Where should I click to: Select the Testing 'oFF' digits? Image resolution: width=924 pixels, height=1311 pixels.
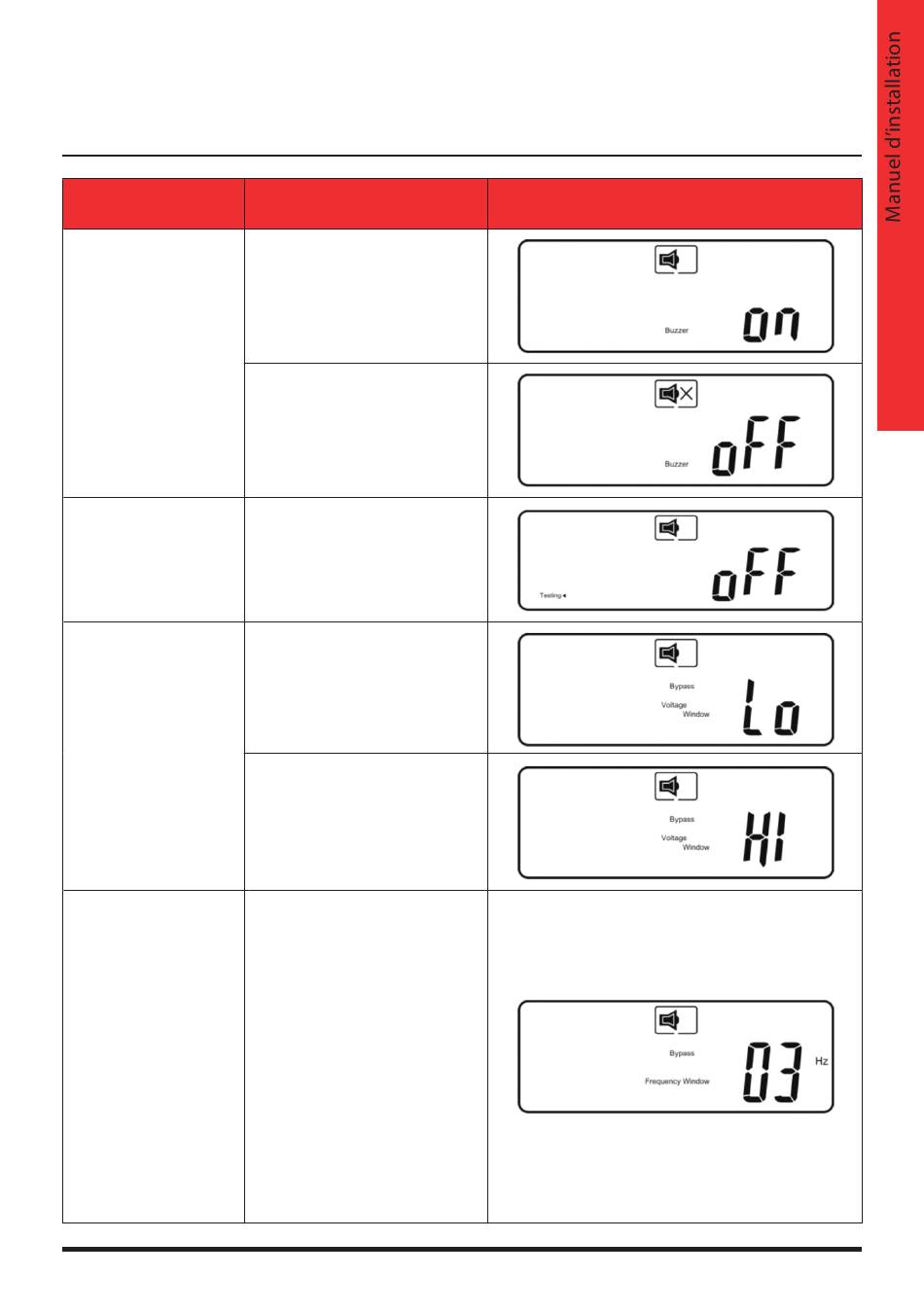[x=756, y=574]
